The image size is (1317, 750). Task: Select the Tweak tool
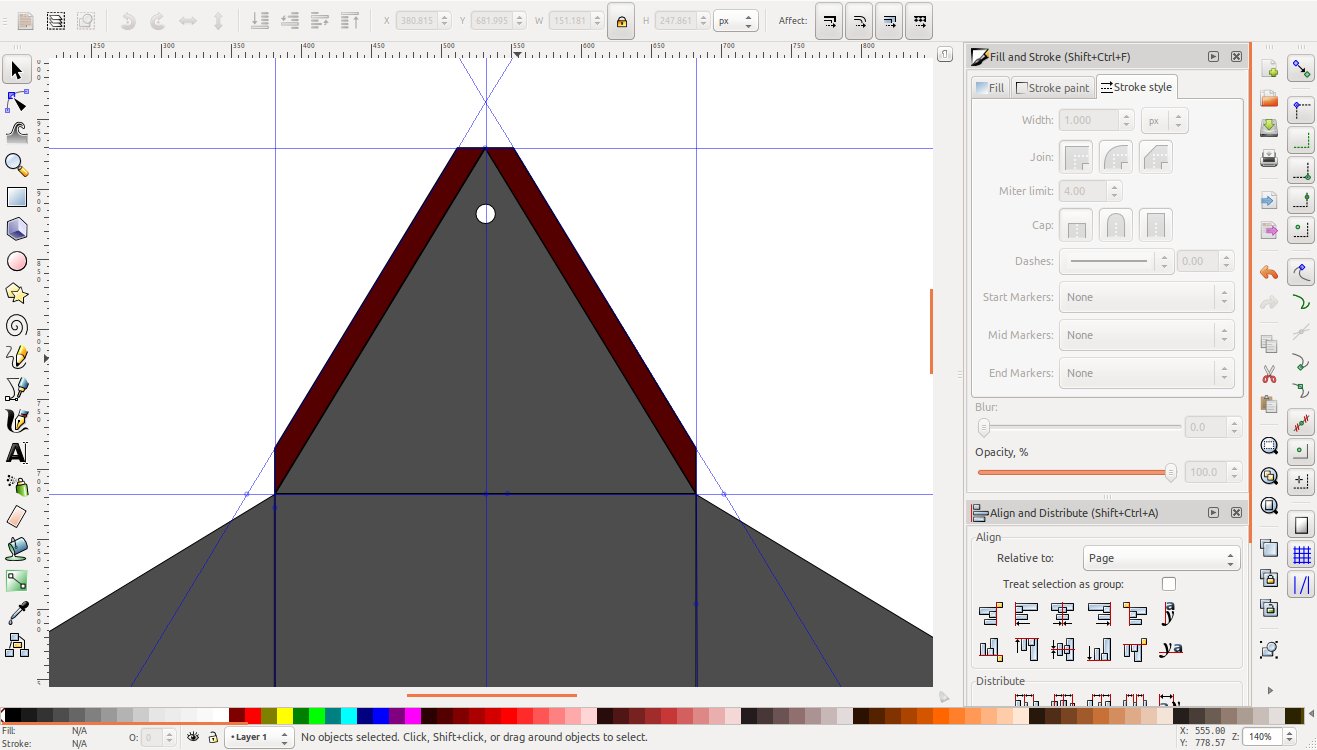[17, 132]
